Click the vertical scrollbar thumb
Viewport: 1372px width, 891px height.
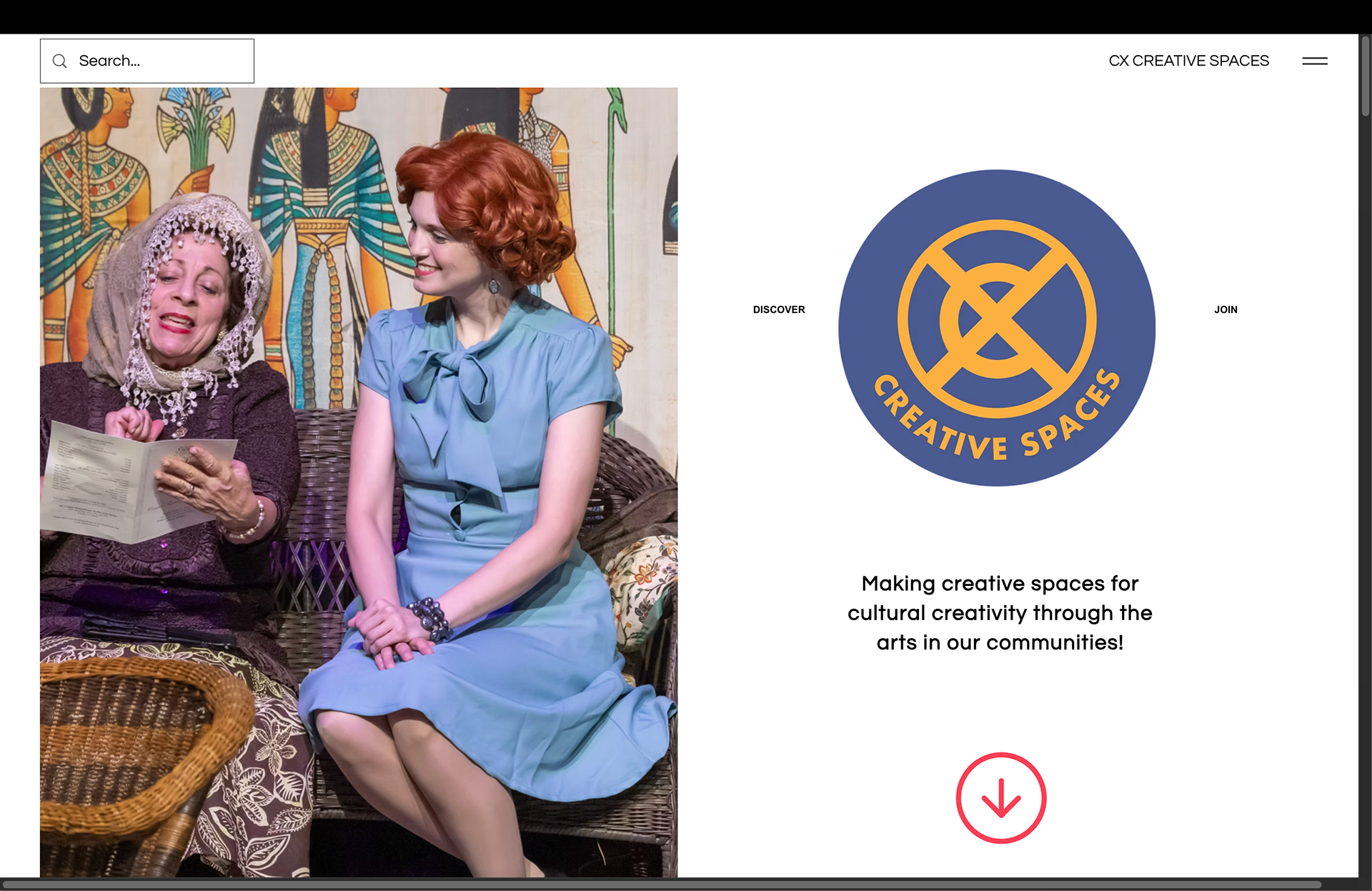pyautogui.click(x=1365, y=75)
